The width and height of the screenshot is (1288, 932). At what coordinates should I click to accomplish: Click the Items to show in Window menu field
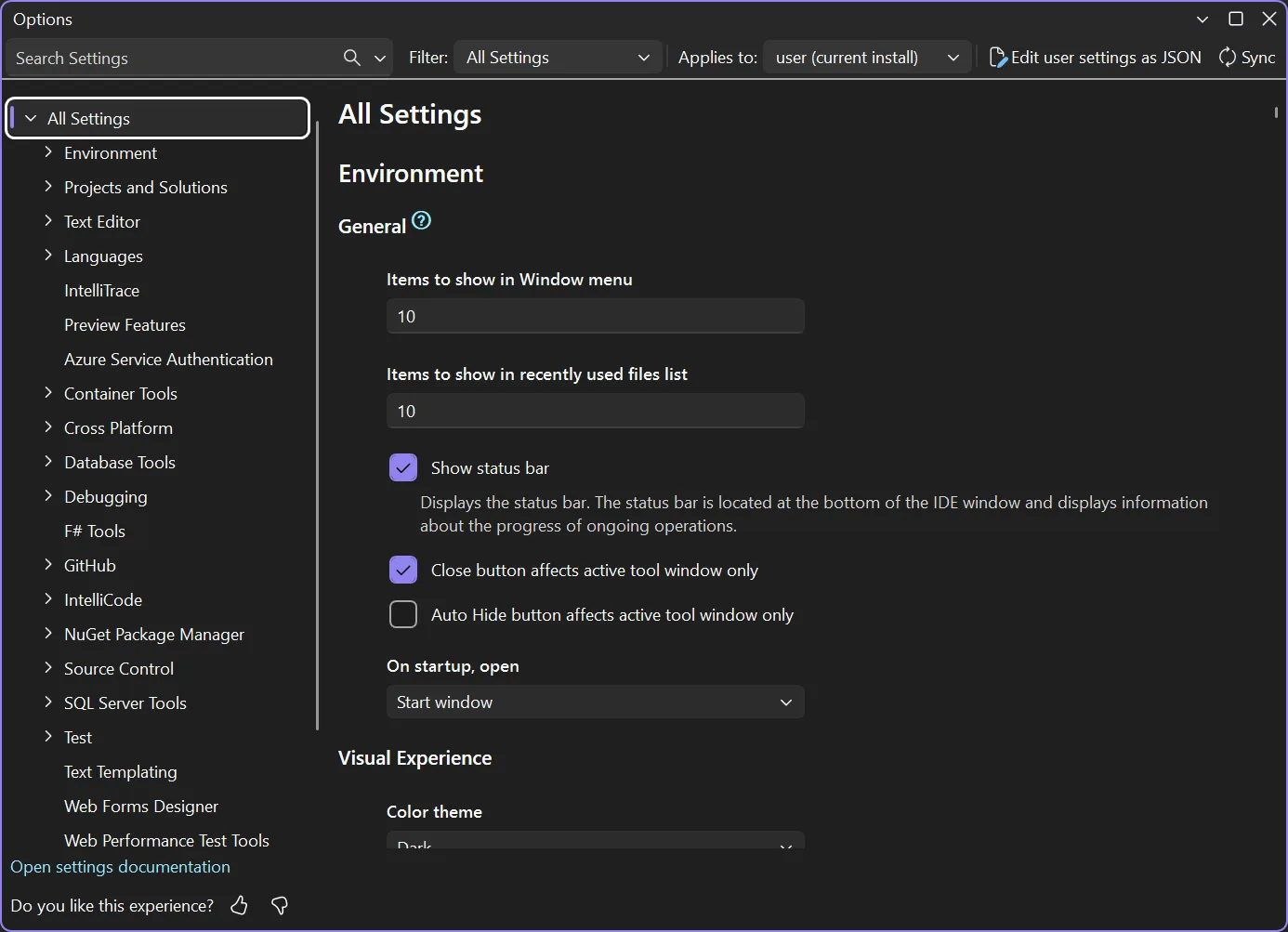tap(595, 316)
